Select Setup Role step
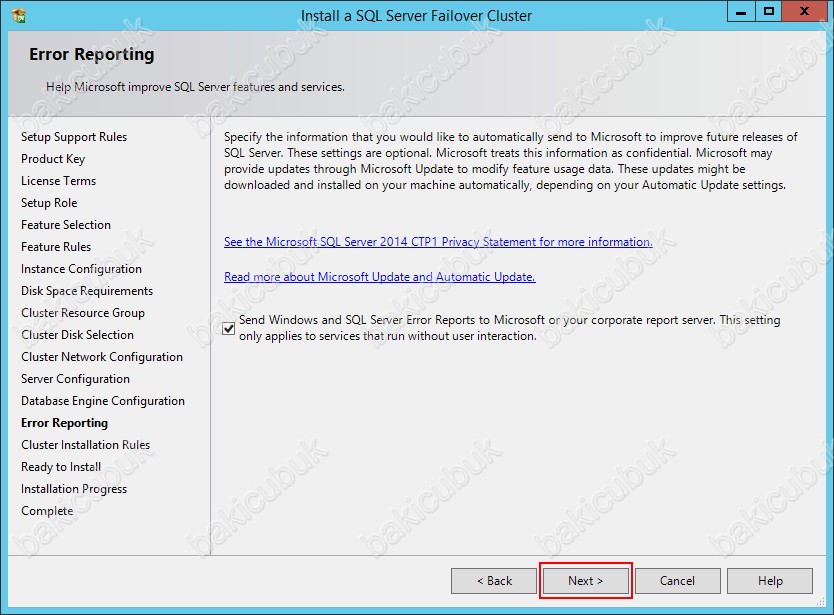The image size is (834, 615). pyautogui.click(x=49, y=203)
